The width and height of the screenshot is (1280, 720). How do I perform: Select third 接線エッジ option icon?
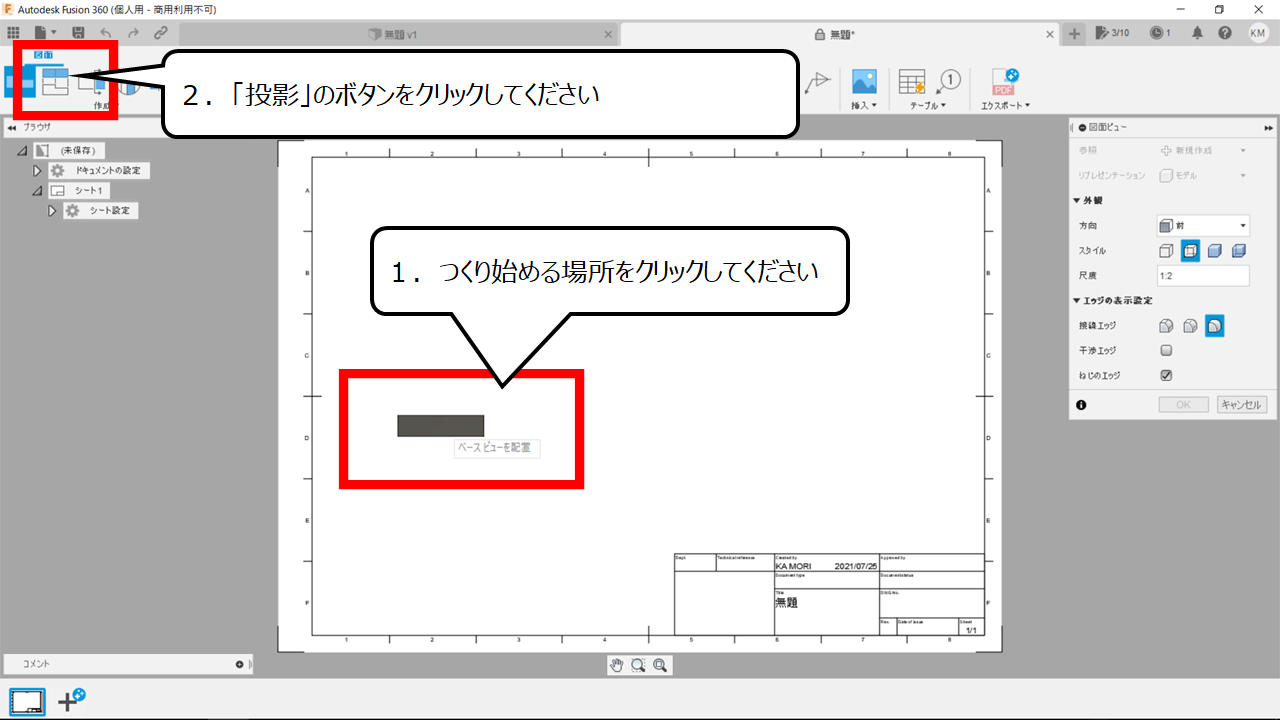[1215, 326]
